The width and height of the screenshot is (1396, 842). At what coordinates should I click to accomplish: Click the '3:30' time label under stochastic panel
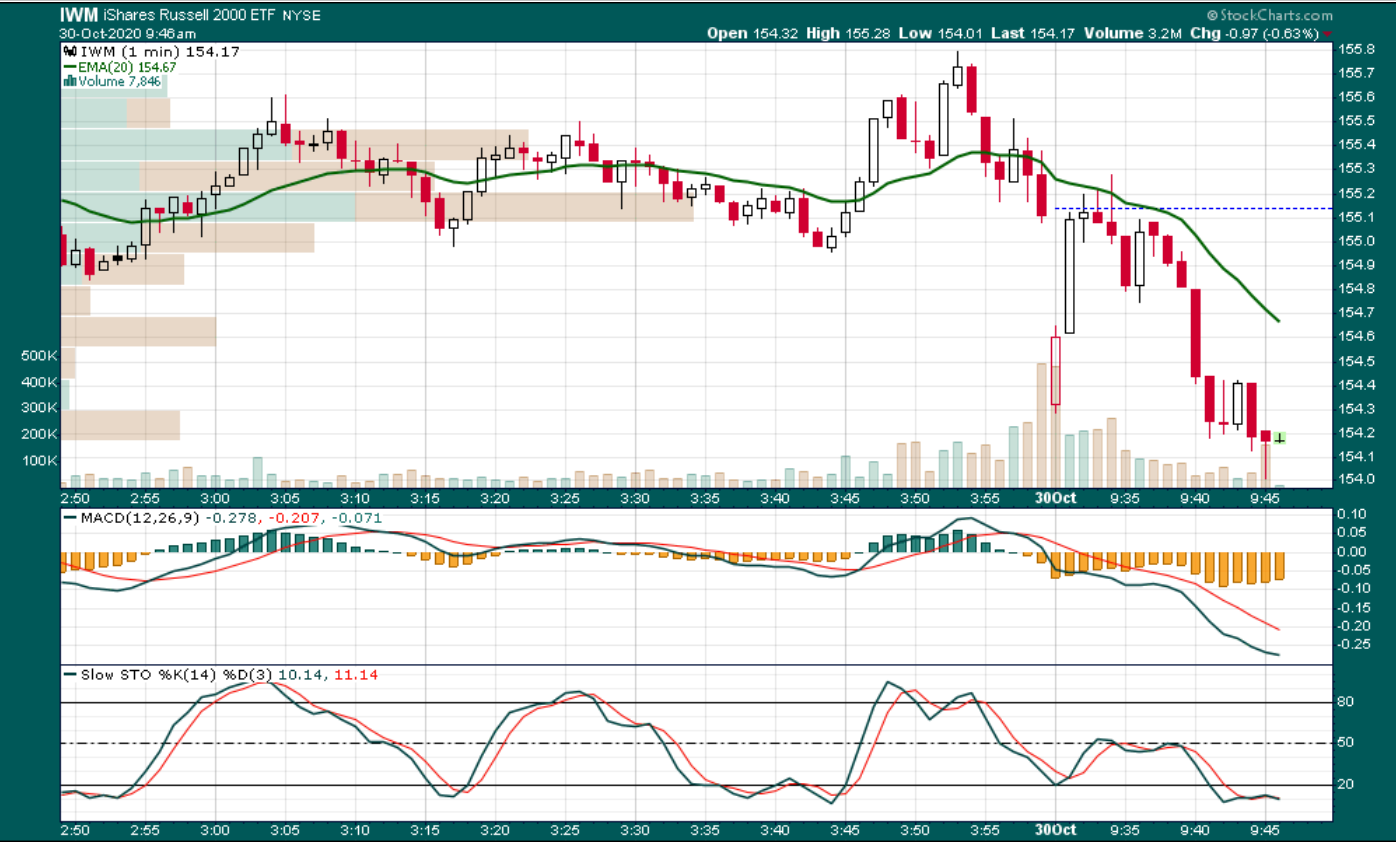click(635, 831)
